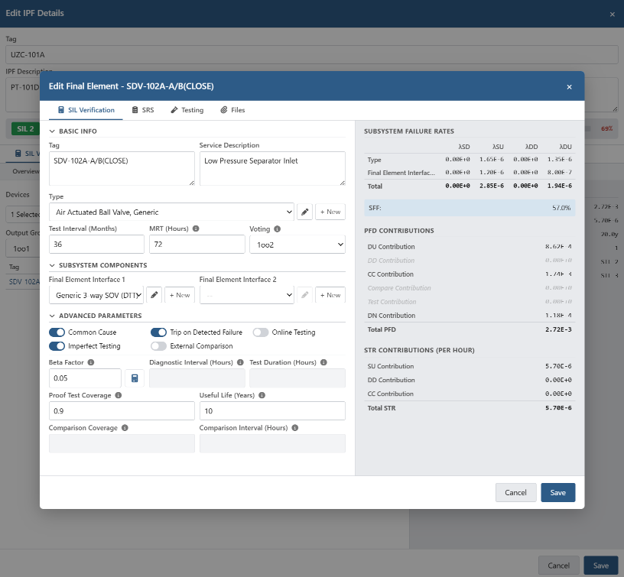Click the MRT (Hours) field showing 72
The height and width of the screenshot is (577, 624).
tap(197, 244)
